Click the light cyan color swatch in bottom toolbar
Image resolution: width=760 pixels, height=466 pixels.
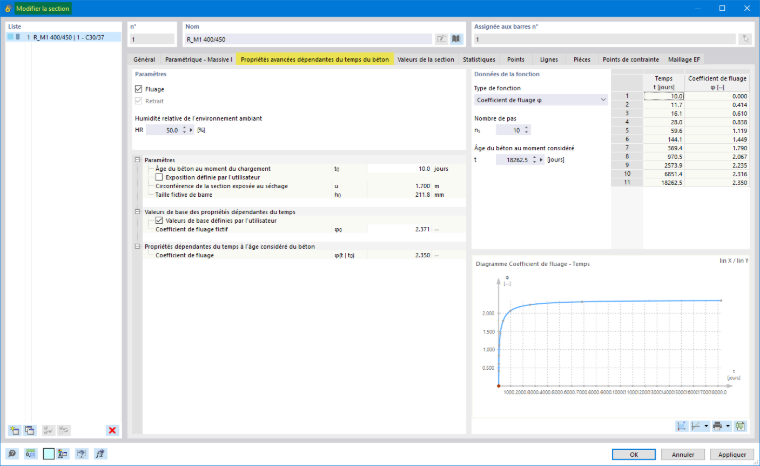(x=48, y=454)
